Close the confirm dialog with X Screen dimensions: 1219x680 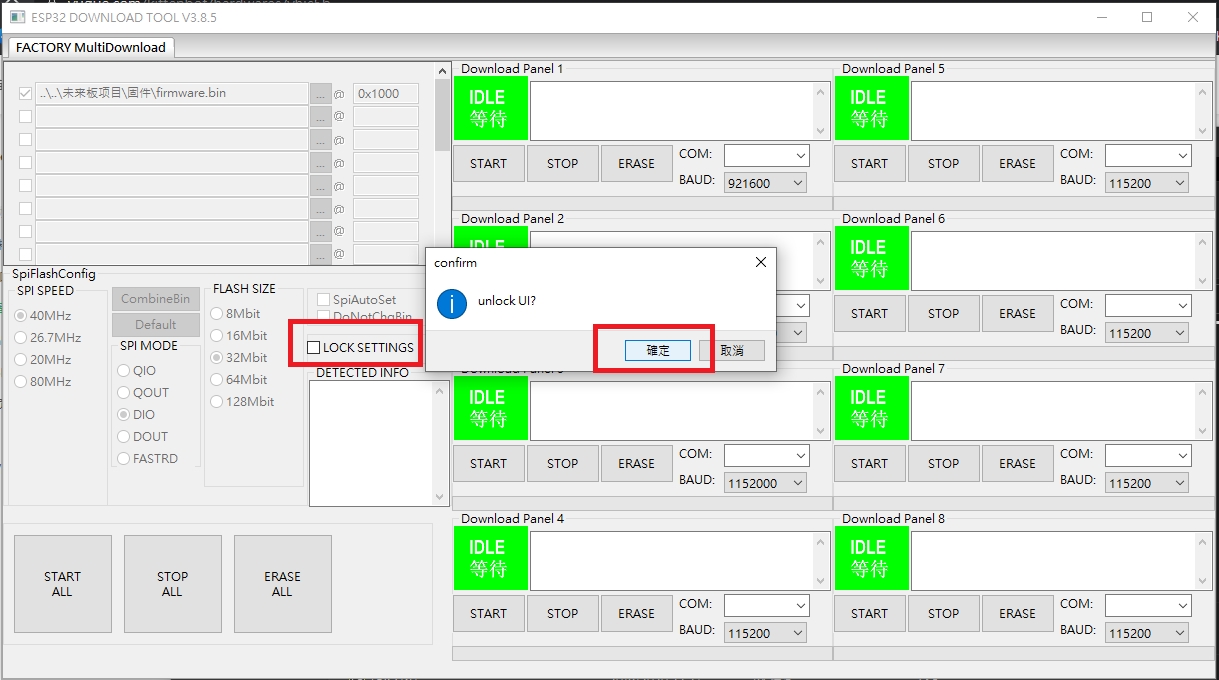click(760, 262)
